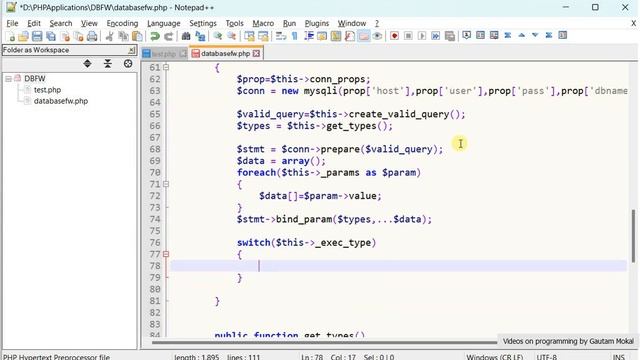Viewport: 640px width, 360px height.
Task: Click the Replace toolbar icon
Action: (x=200, y=36)
